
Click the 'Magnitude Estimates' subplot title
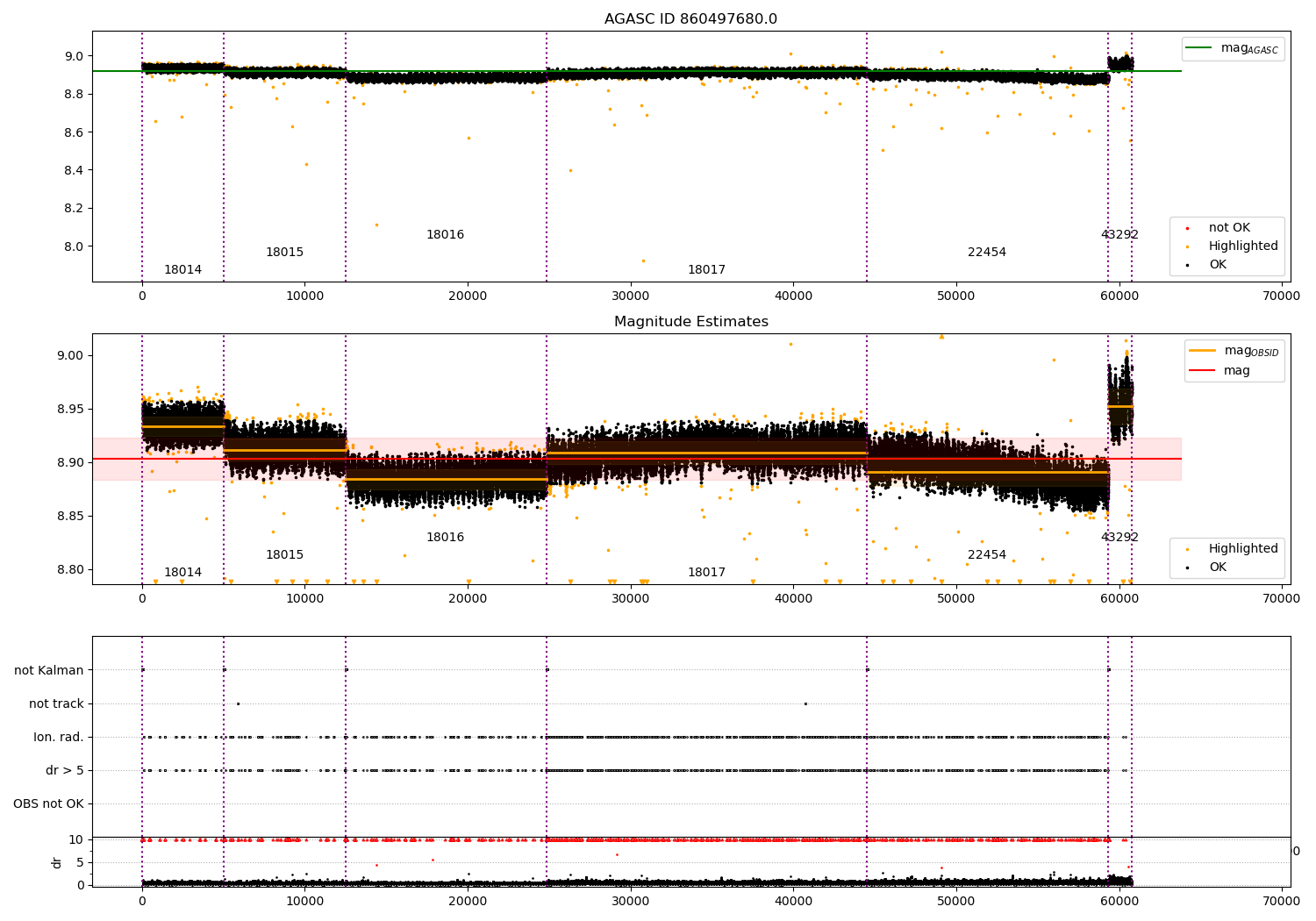point(690,322)
